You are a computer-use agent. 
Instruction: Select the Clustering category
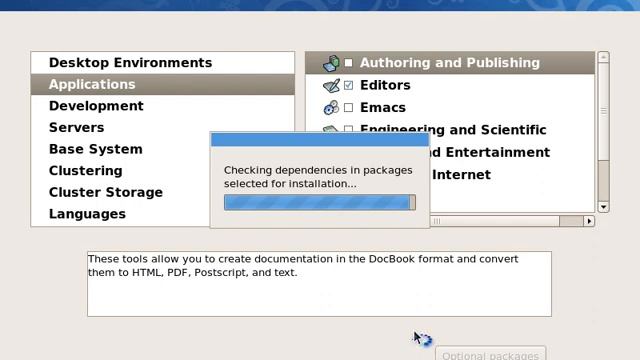click(121, 171)
